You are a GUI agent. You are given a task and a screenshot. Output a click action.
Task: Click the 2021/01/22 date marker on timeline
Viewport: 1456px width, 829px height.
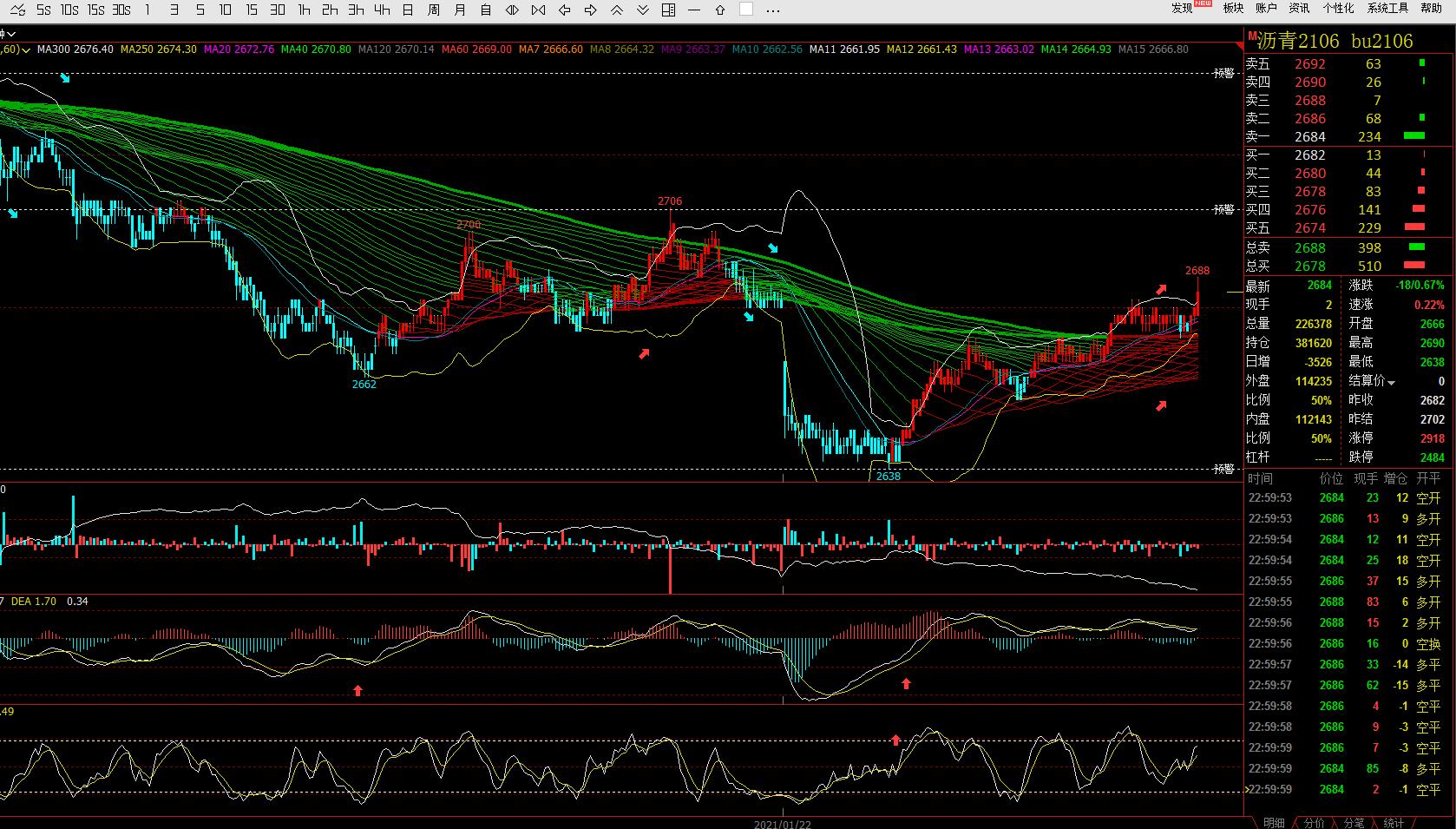(x=783, y=824)
